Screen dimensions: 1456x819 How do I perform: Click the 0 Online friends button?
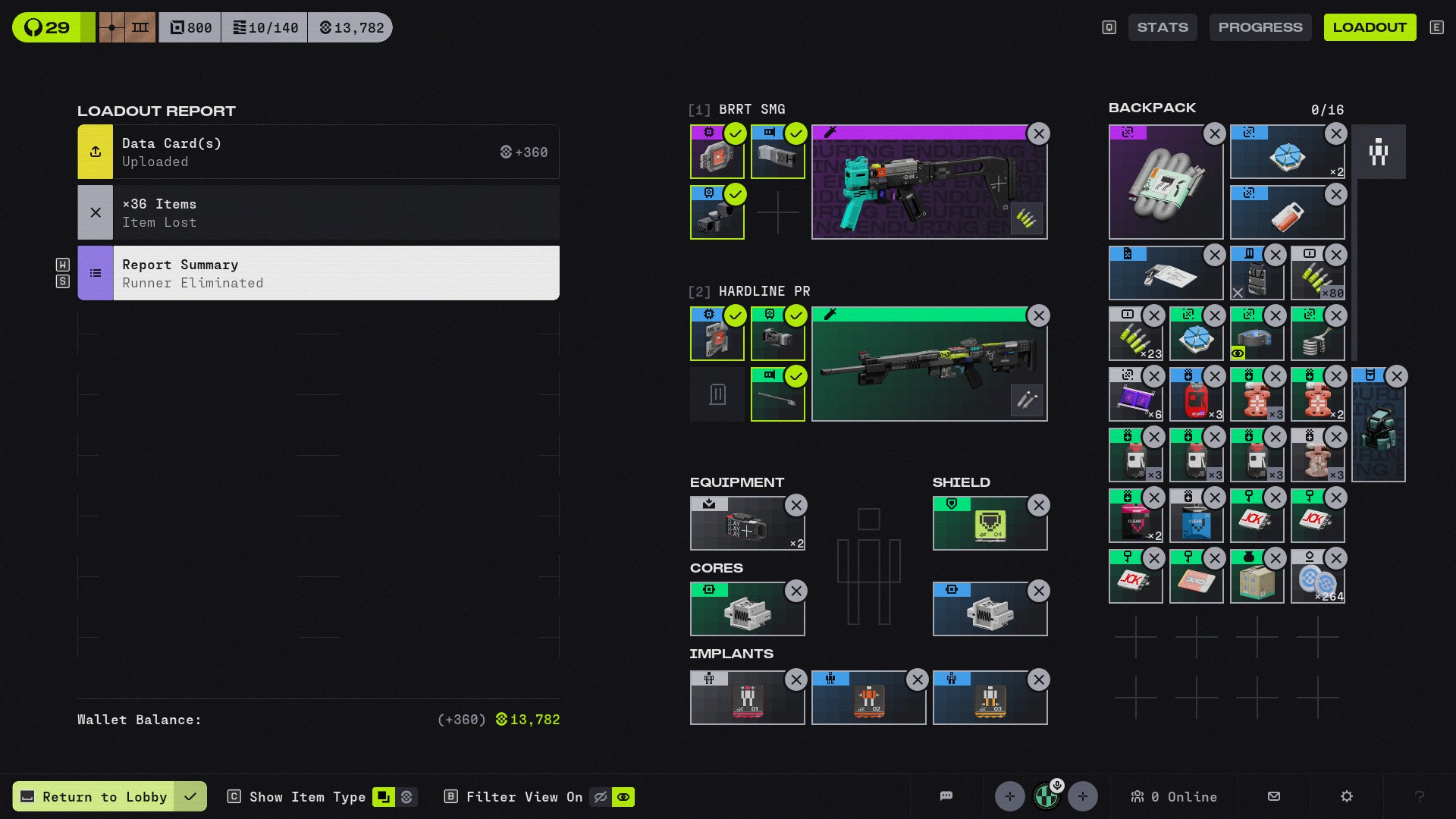coord(1174,796)
